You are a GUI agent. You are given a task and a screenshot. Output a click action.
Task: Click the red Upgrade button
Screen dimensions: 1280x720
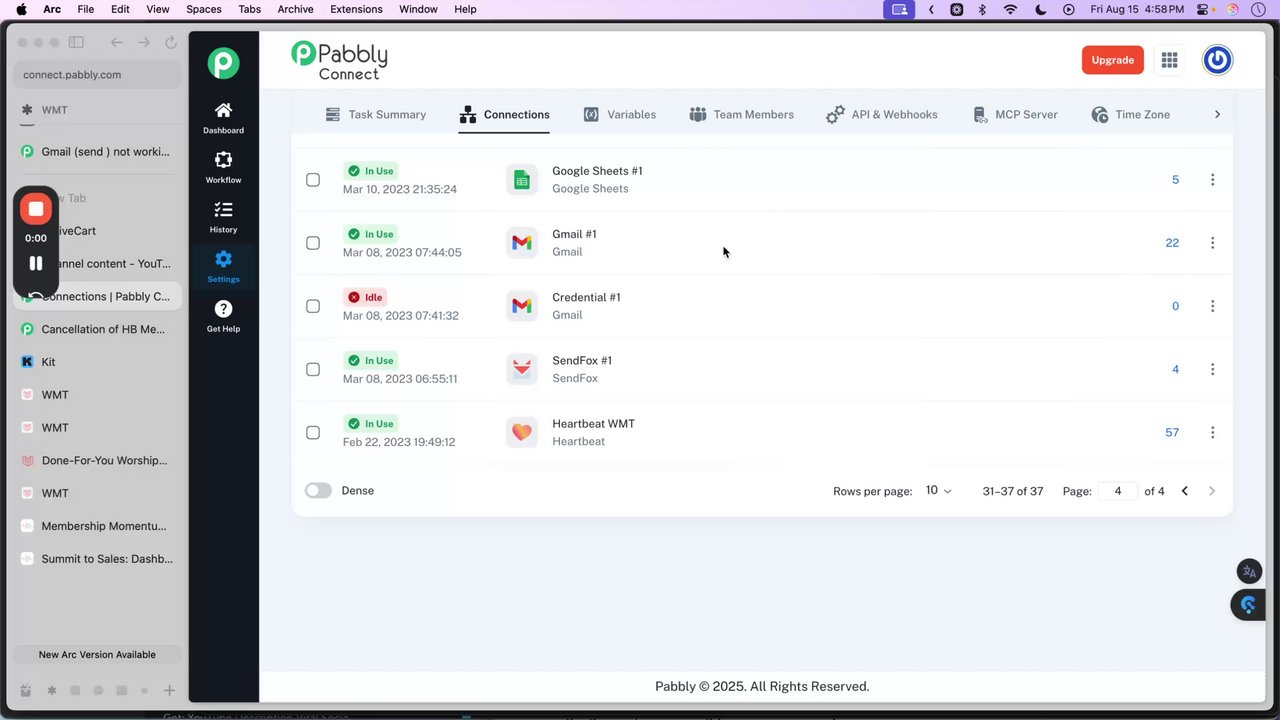tap(1112, 60)
